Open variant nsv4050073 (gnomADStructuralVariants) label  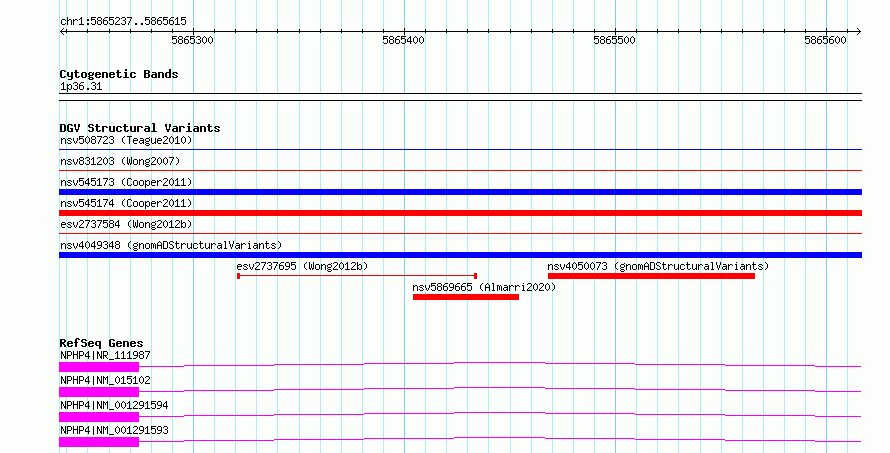(658, 266)
